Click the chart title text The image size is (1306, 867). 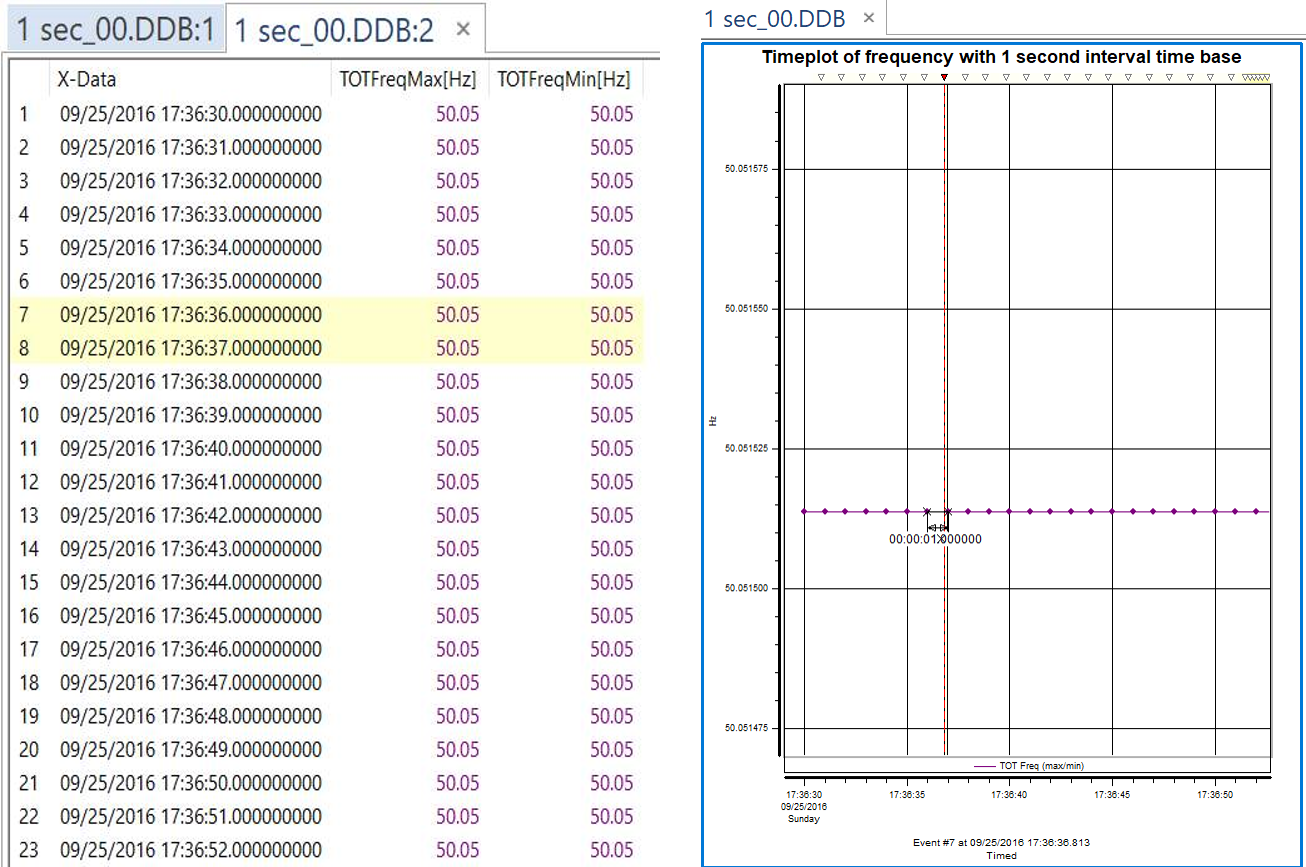[1002, 57]
